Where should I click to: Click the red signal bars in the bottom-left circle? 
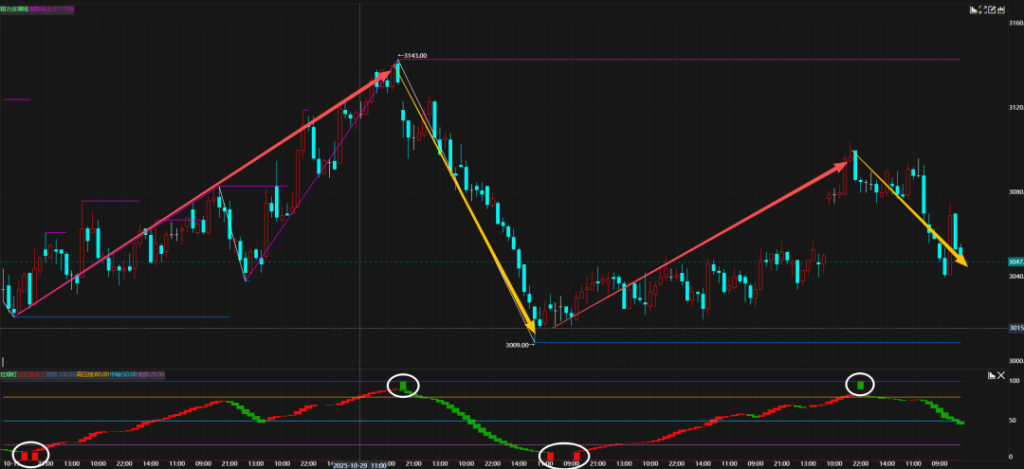click(x=30, y=456)
